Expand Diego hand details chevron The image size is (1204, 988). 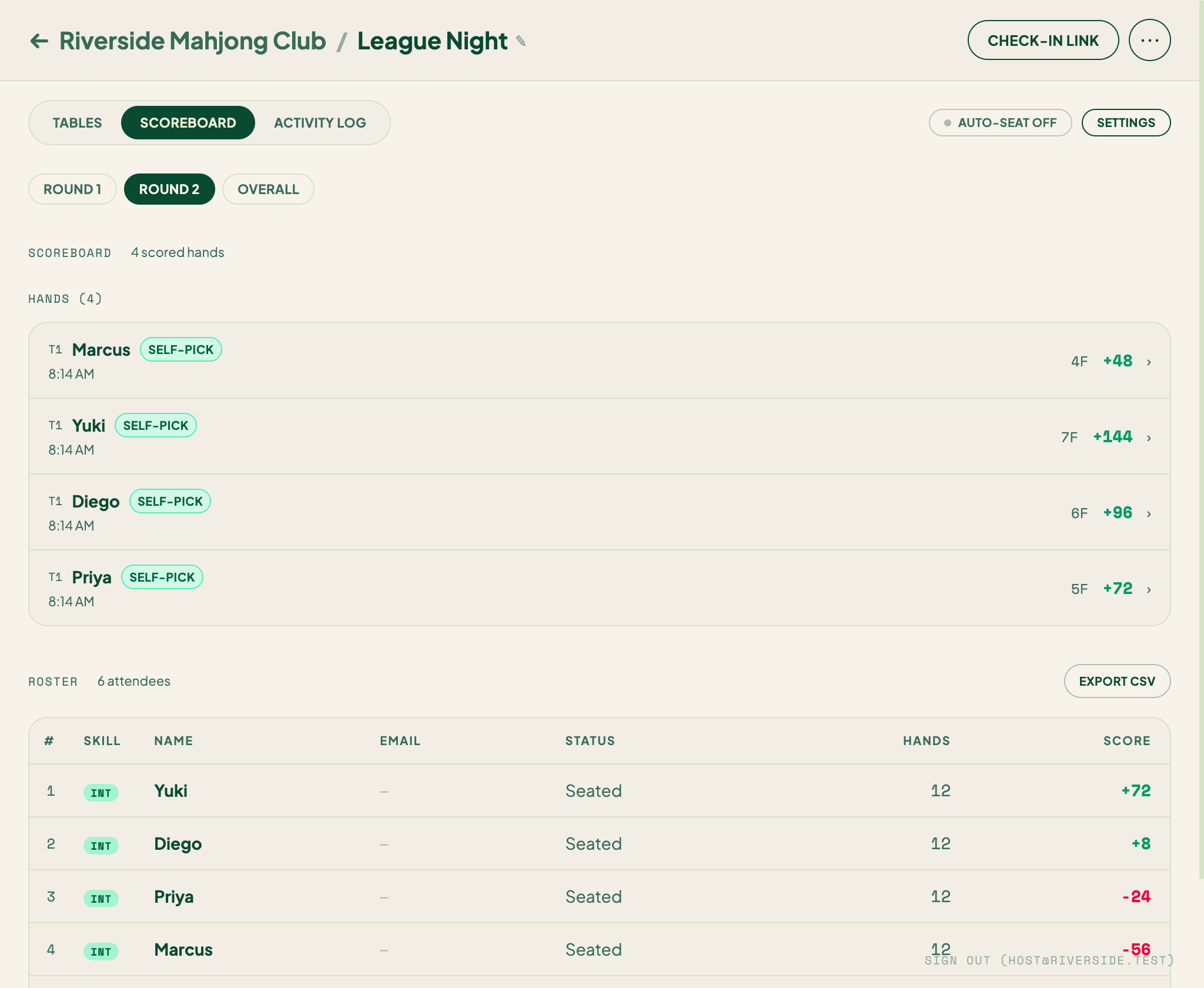tap(1149, 513)
